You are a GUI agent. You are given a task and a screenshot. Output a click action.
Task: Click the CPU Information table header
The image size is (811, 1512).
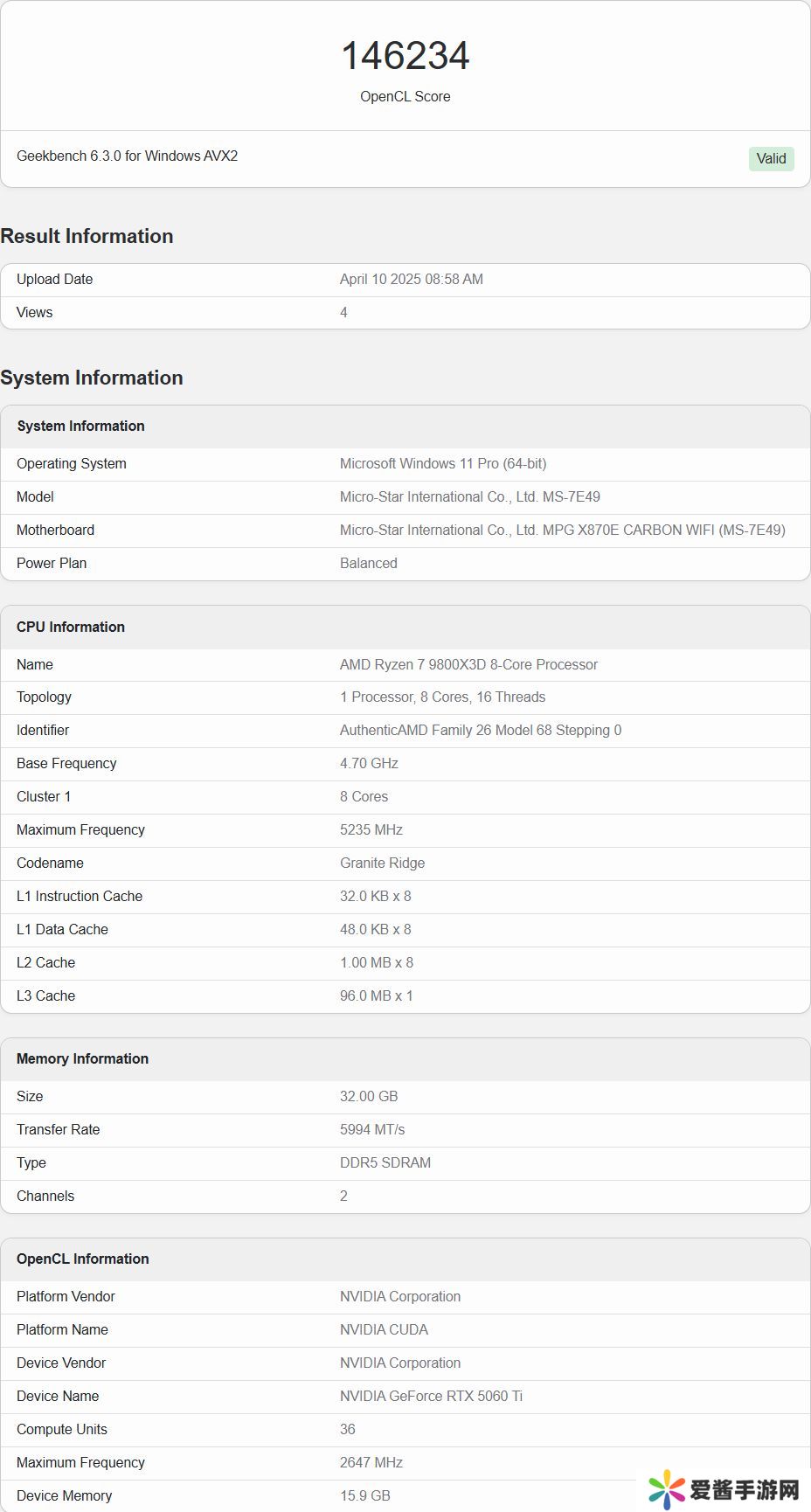70,627
